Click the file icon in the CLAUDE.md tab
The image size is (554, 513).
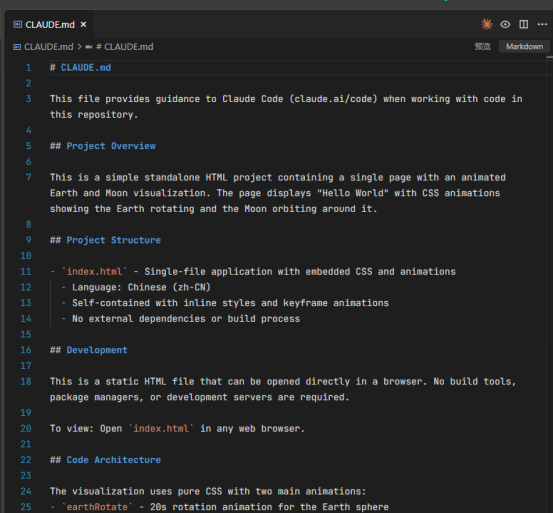point(17,24)
